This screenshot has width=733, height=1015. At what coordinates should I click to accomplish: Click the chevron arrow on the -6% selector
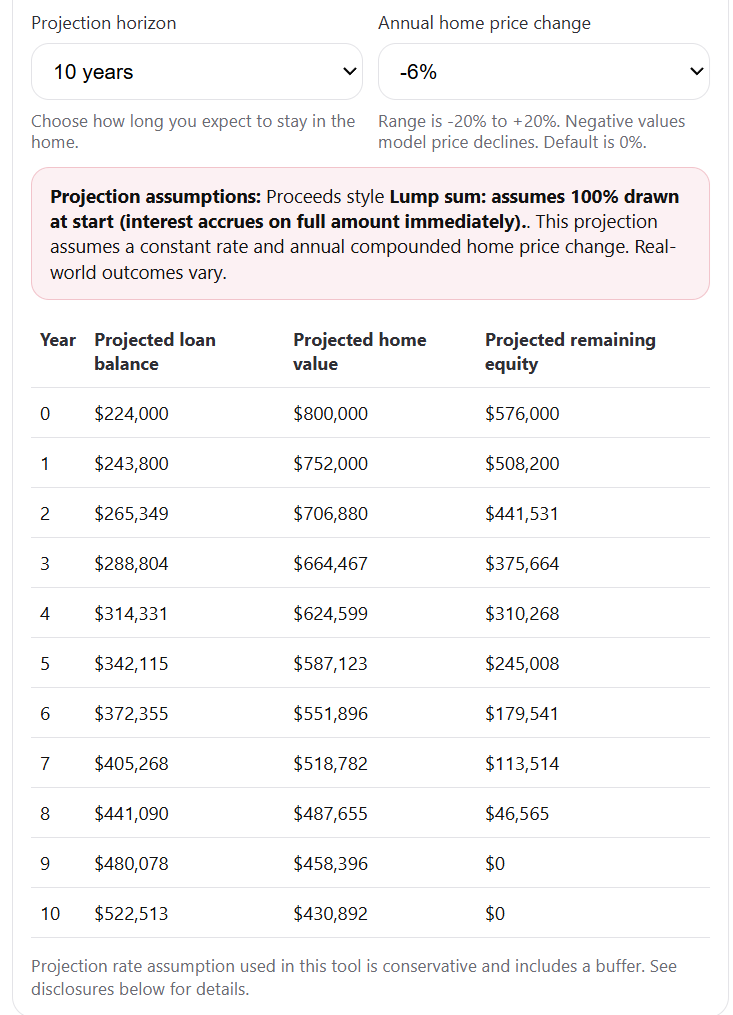(697, 72)
